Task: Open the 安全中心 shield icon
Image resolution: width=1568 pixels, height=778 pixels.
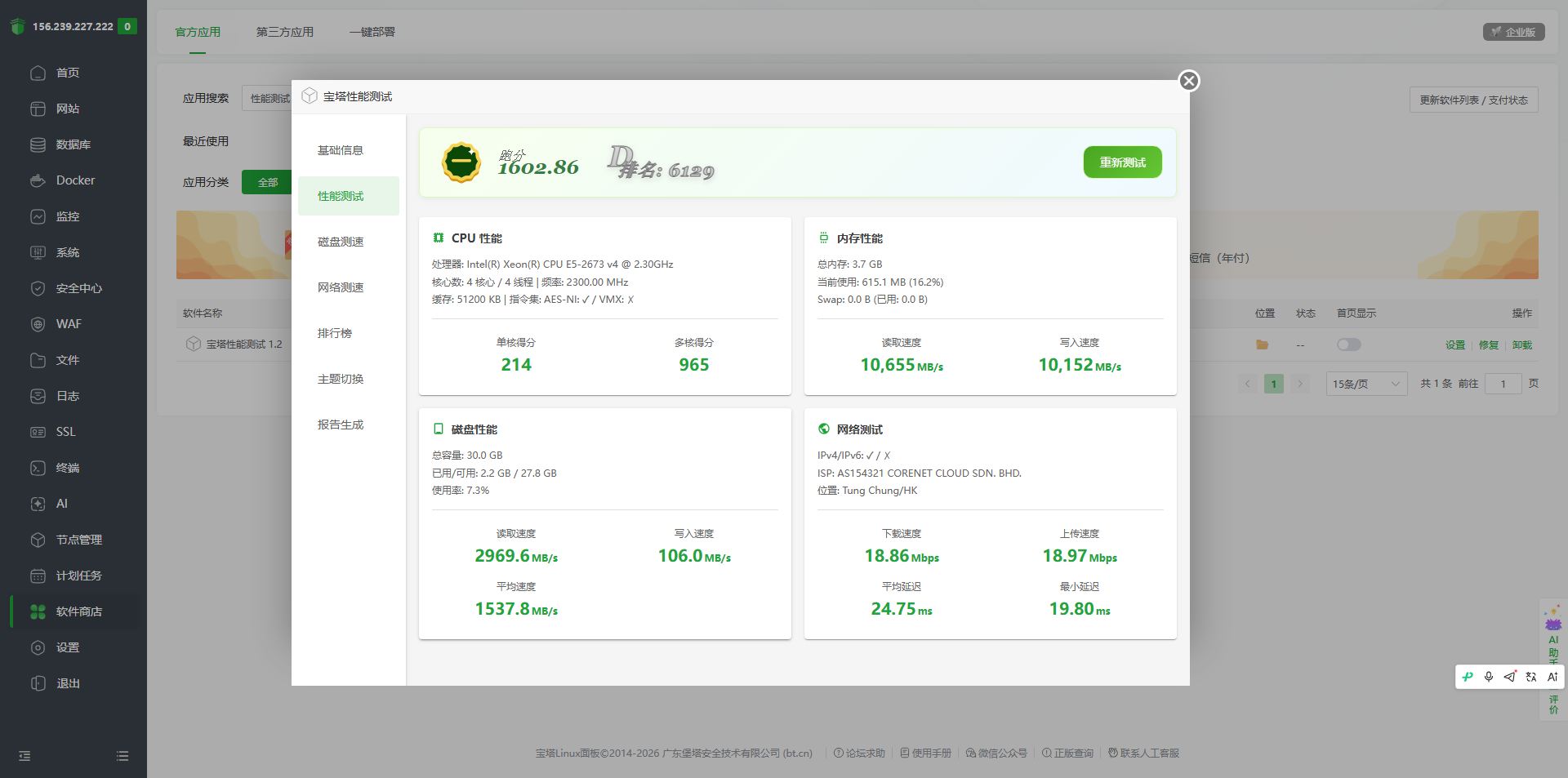Action: pos(38,288)
